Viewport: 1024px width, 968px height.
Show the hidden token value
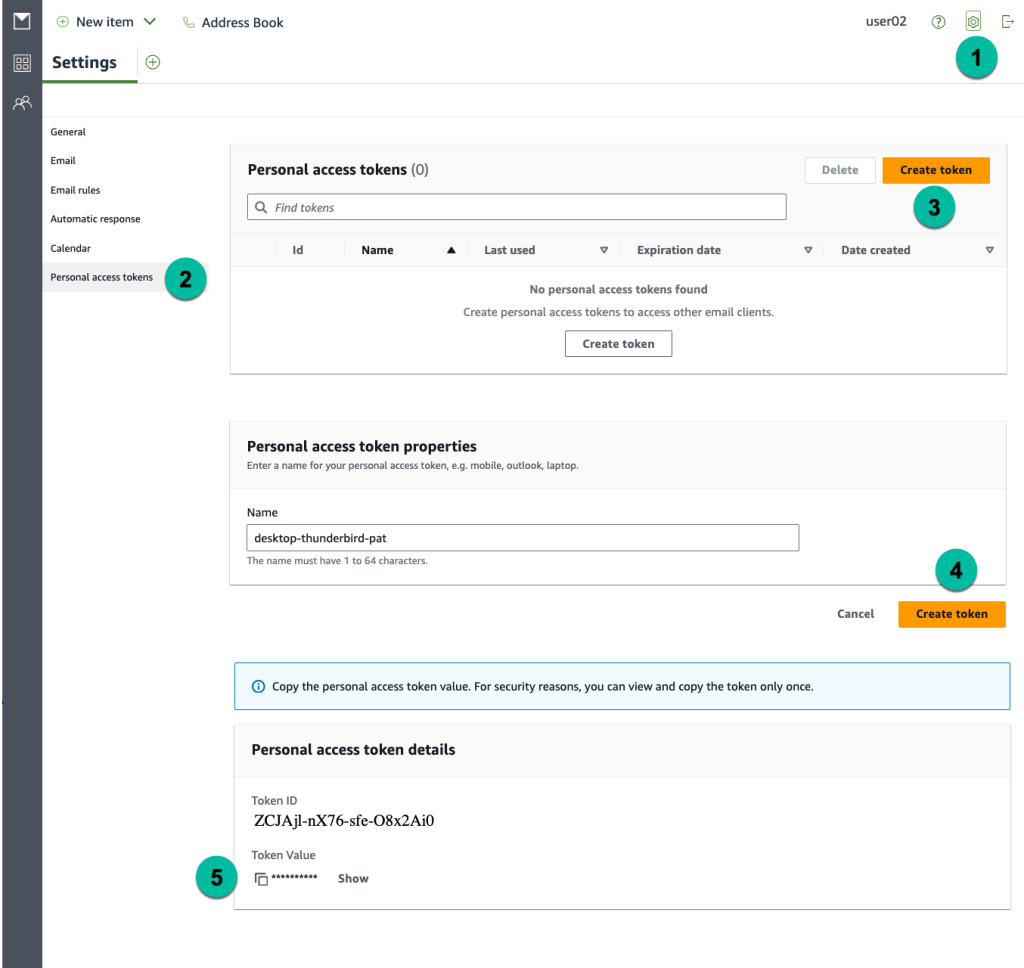(x=352, y=878)
